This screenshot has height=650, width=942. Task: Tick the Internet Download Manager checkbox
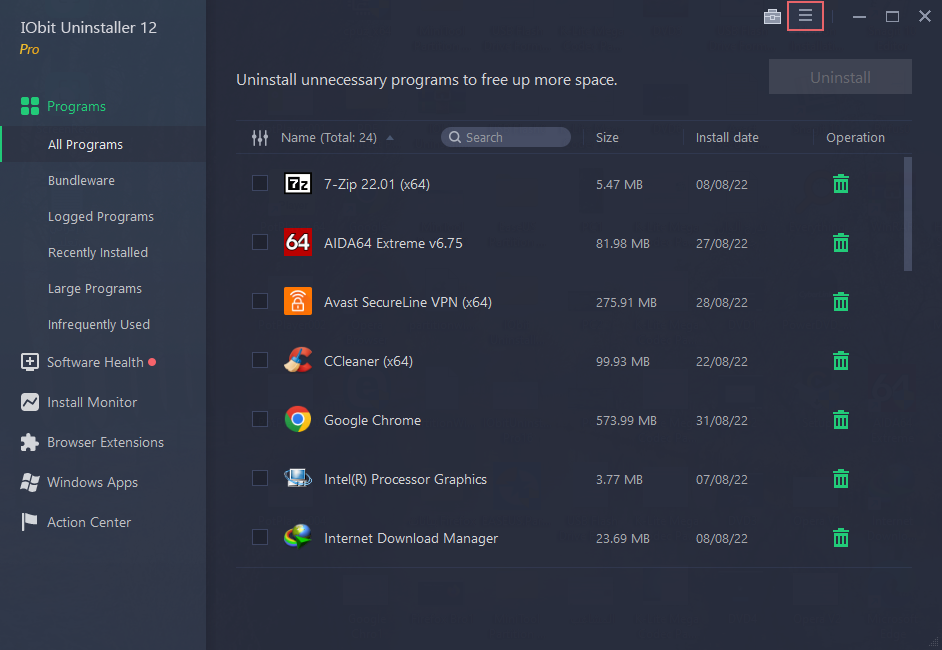[x=260, y=537]
